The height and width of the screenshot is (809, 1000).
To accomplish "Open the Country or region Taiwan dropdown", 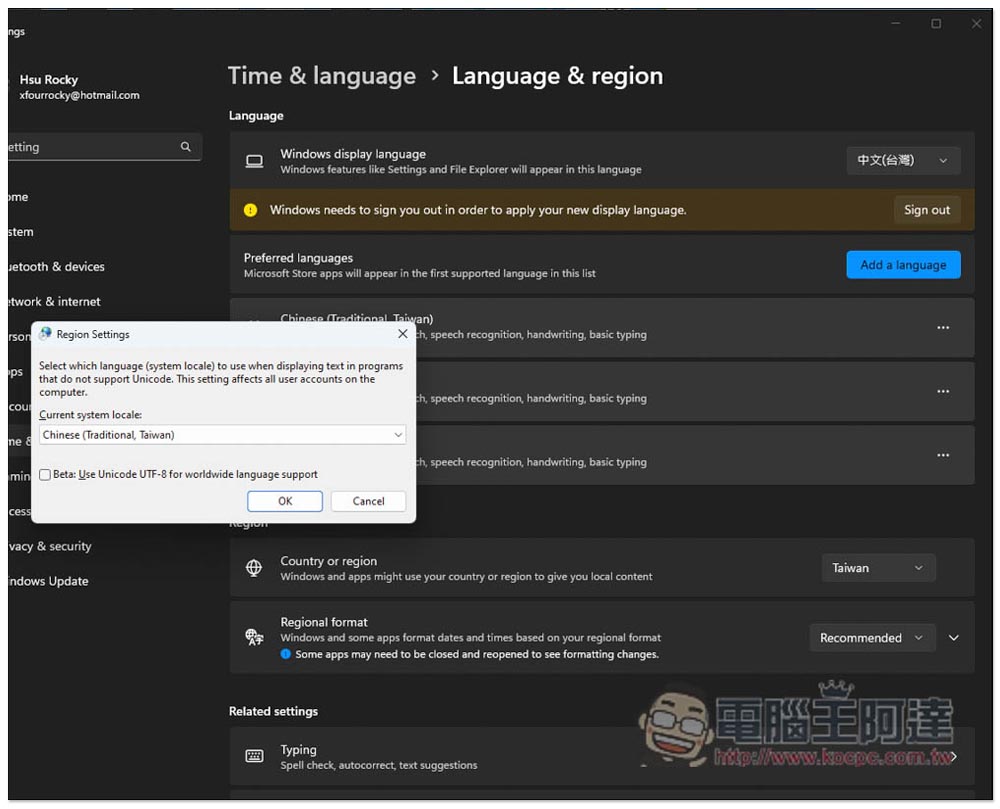I will (878, 567).
